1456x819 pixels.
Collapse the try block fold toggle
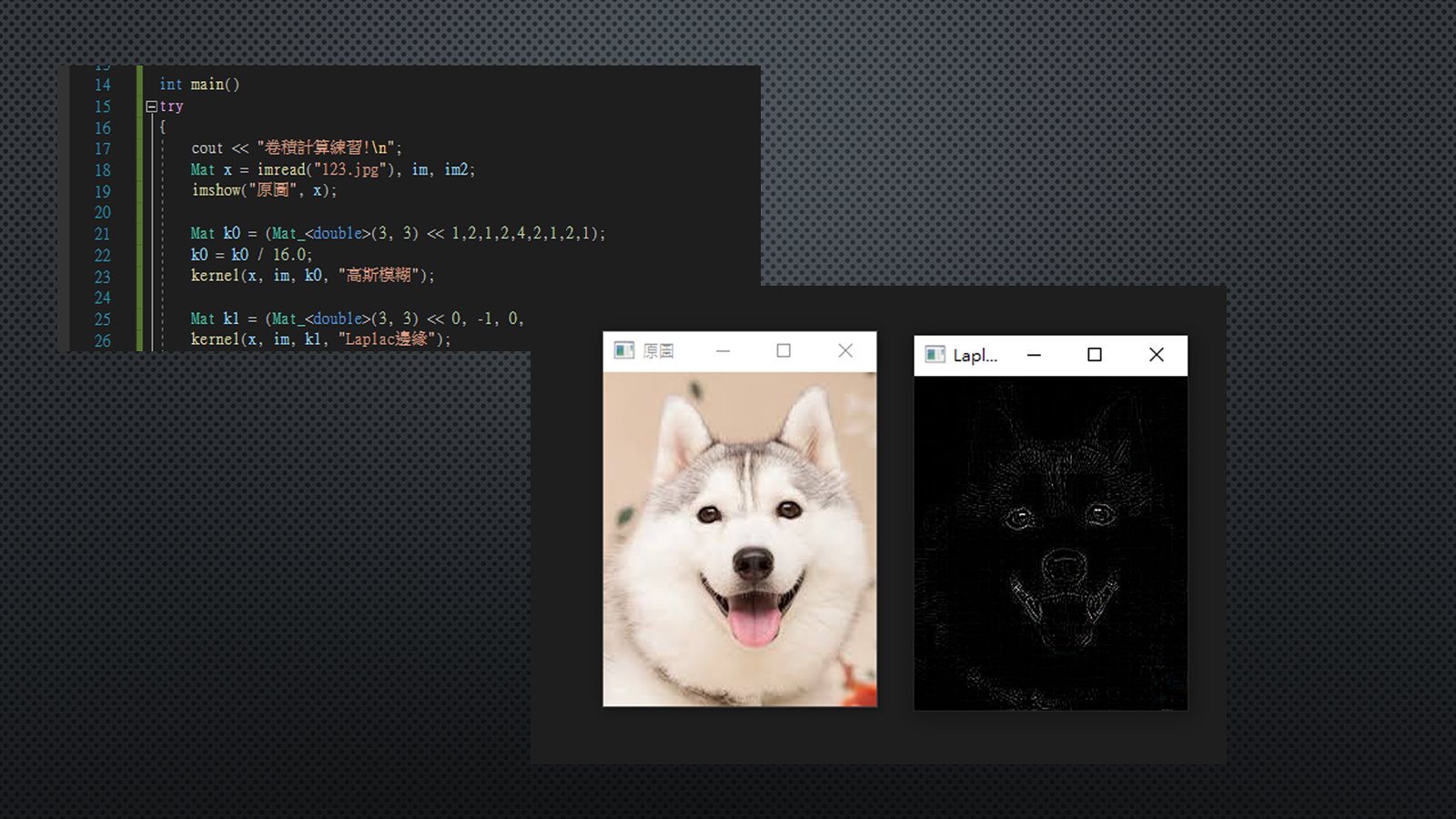point(151,106)
